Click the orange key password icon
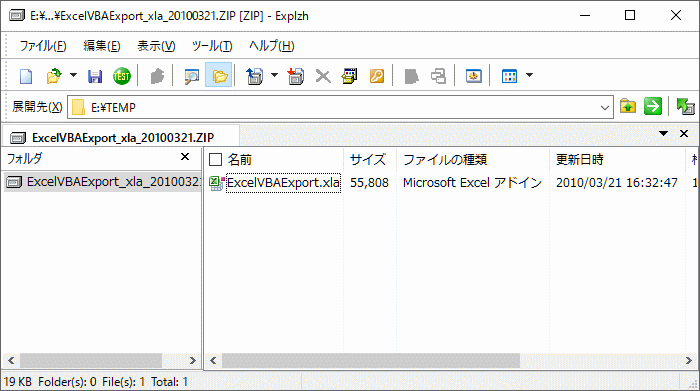700x391 pixels. [377, 76]
